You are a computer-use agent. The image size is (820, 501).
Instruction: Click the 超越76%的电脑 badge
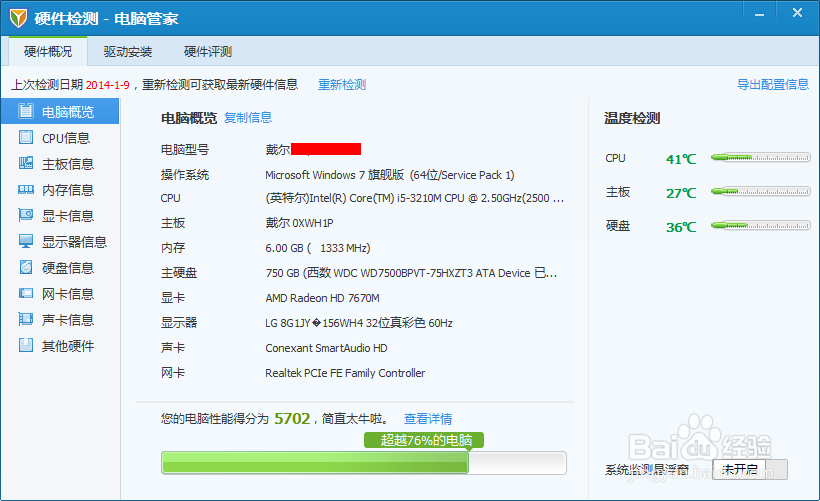point(424,440)
